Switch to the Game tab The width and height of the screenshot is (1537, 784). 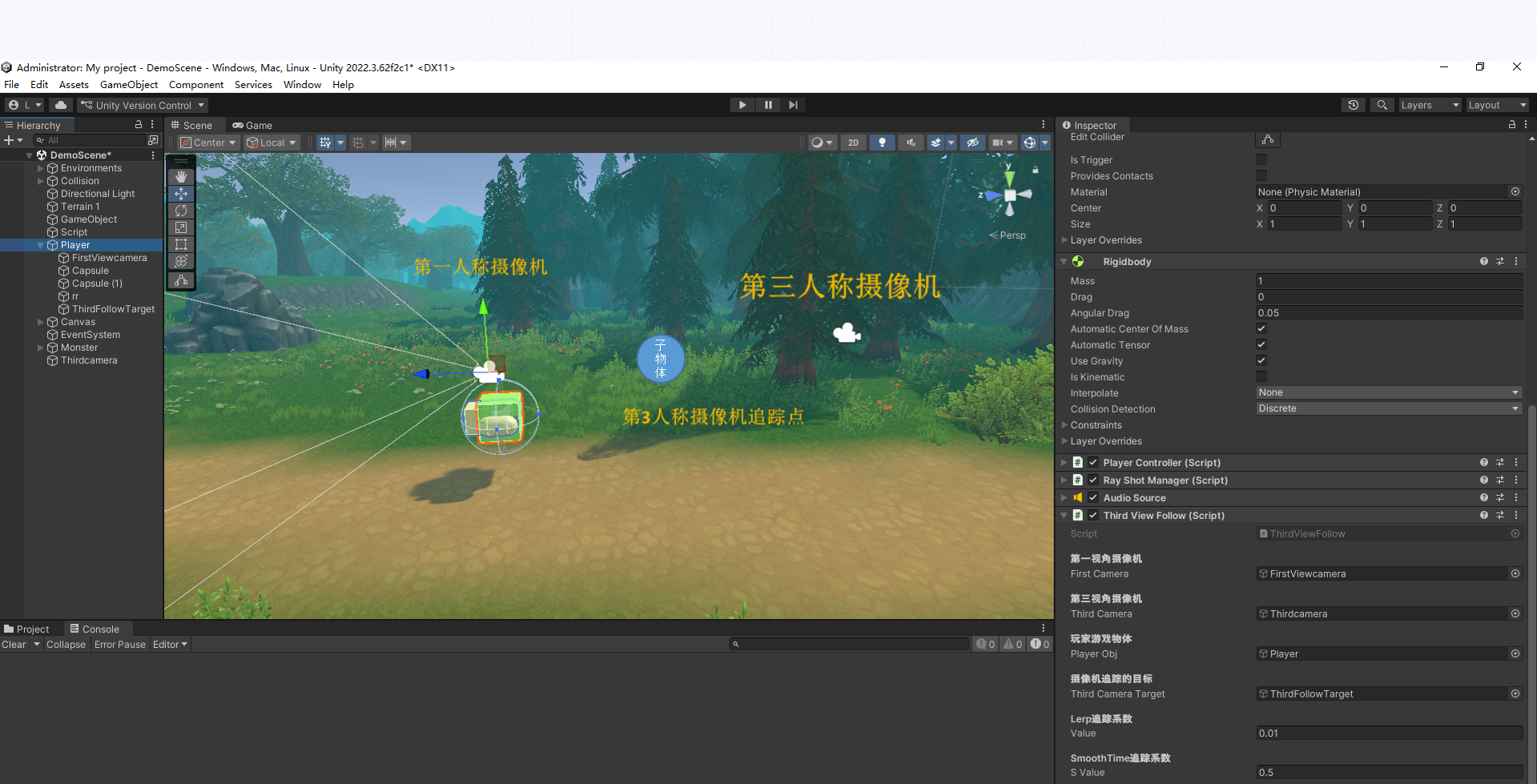[252, 125]
